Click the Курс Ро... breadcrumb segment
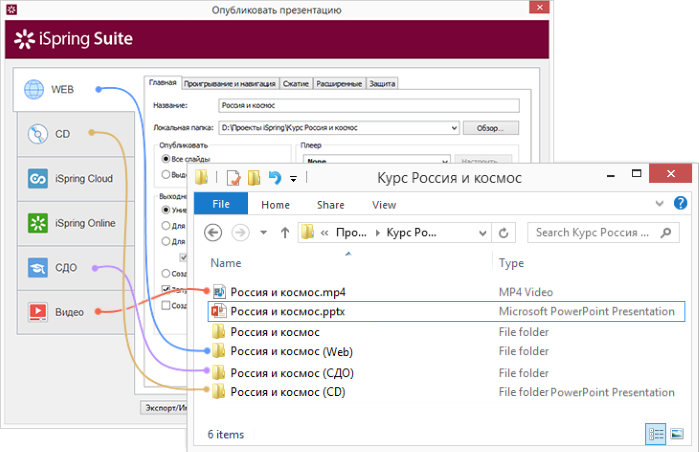Screen dimensions: 699x452 click(x=411, y=233)
